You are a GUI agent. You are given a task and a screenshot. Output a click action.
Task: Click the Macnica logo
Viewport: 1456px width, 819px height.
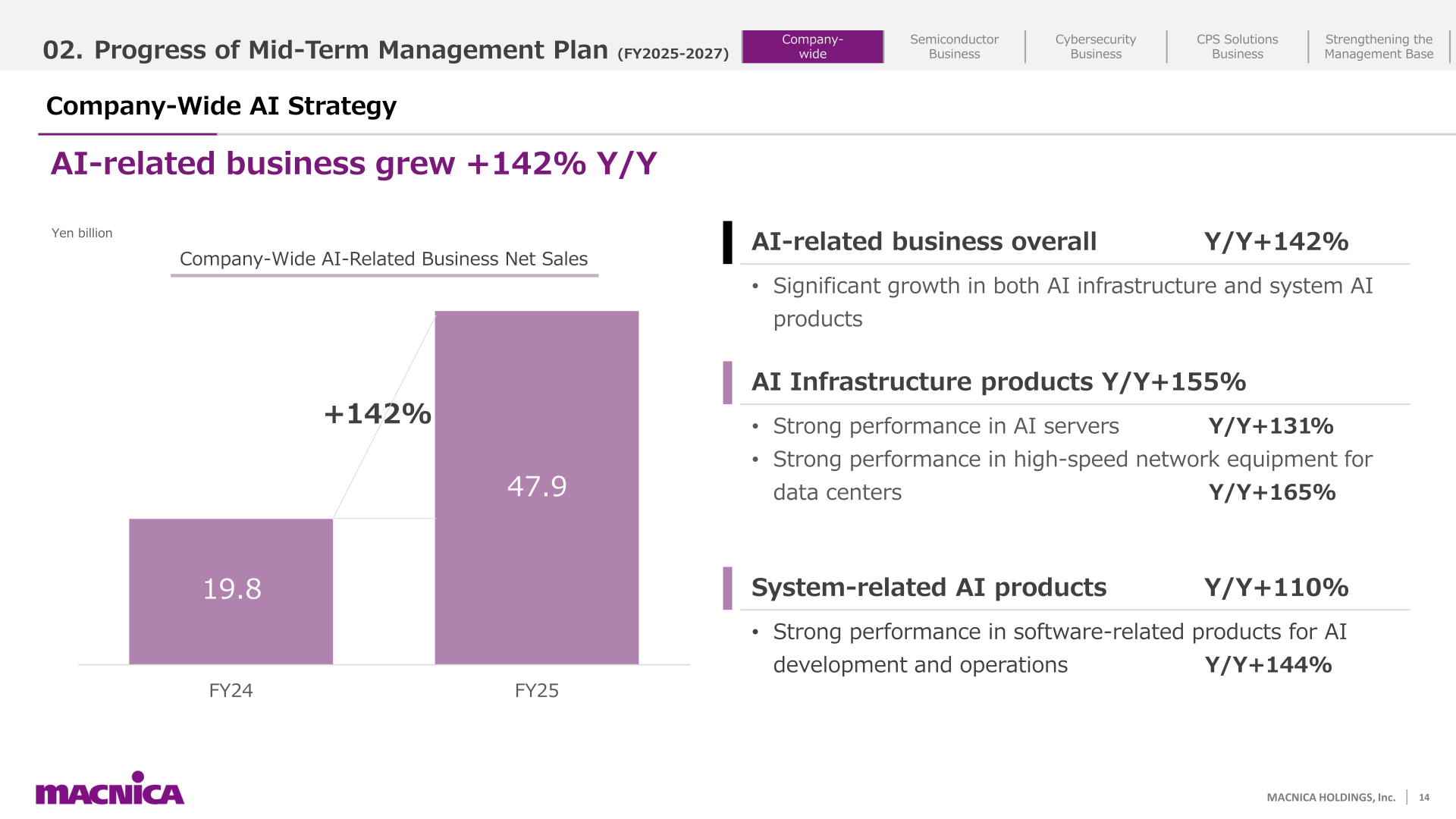click(x=110, y=788)
